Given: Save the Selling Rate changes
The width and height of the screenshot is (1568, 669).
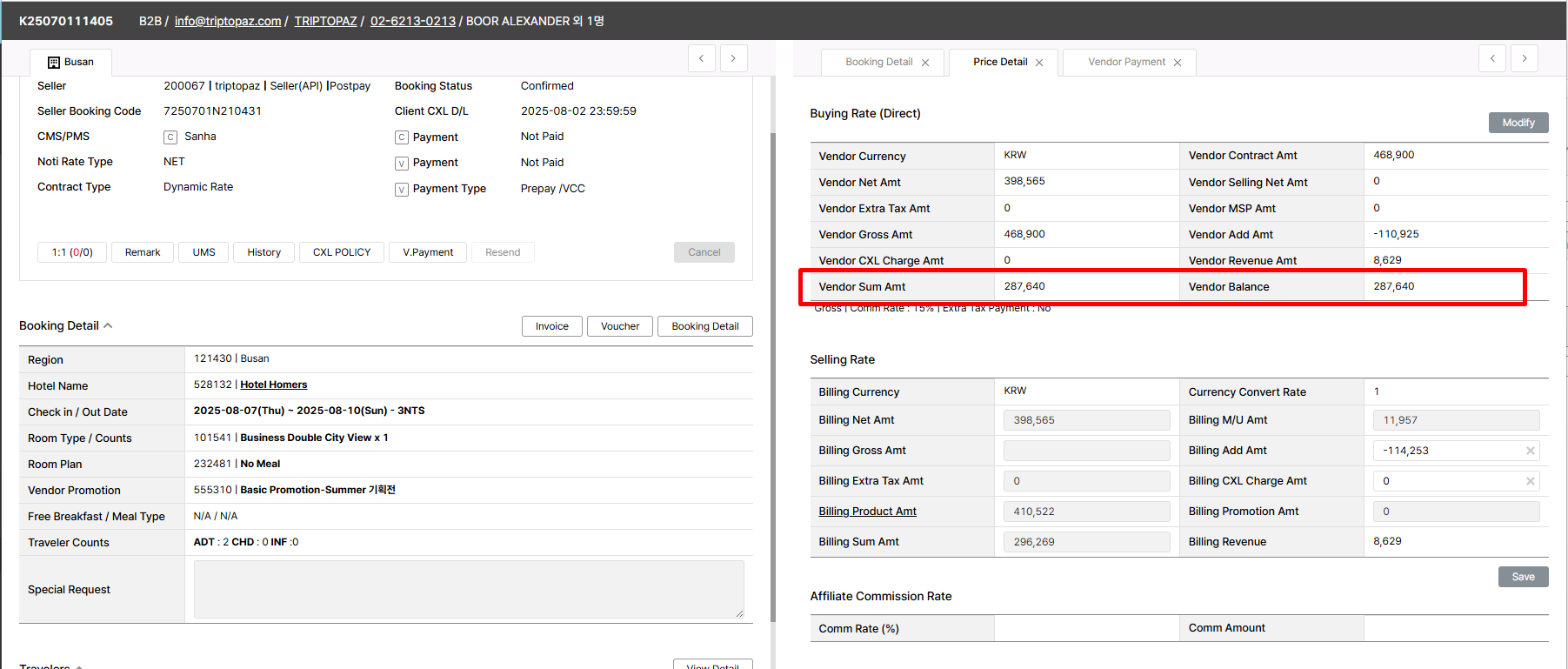Looking at the screenshot, I should tap(1523, 577).
